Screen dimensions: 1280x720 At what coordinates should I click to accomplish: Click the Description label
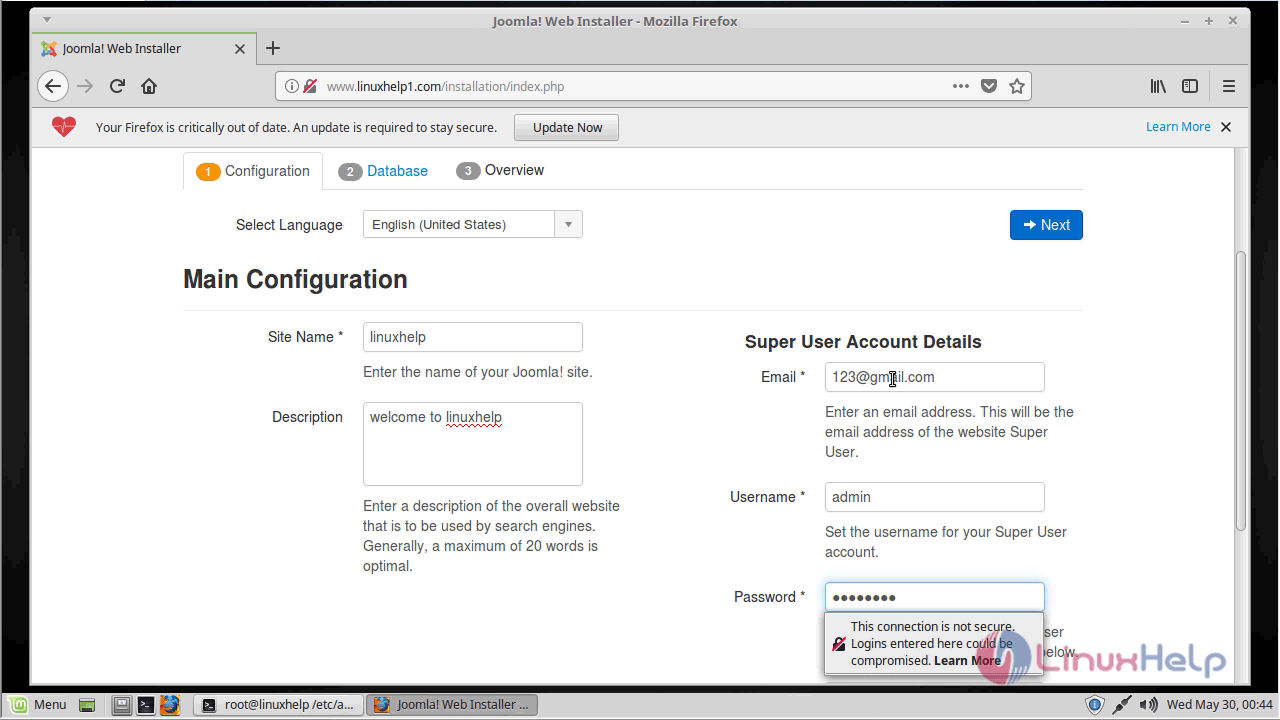[307, 417]
